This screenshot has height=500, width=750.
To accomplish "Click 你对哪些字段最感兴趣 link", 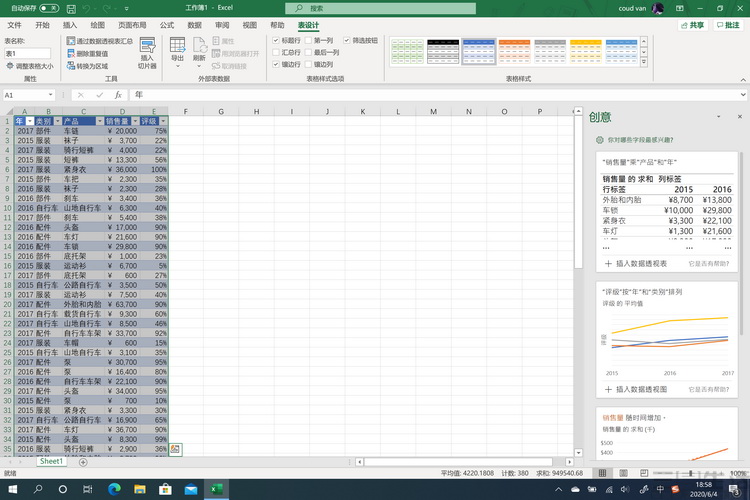I will [x=640, y=140].
